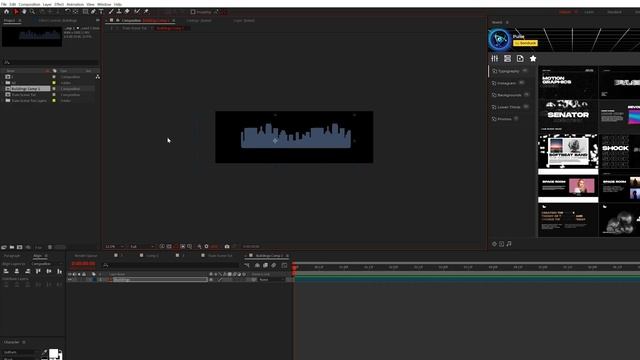Select the Pen tool
The width and height of the screenshot is (640, 360).
(x=93, y=12)
